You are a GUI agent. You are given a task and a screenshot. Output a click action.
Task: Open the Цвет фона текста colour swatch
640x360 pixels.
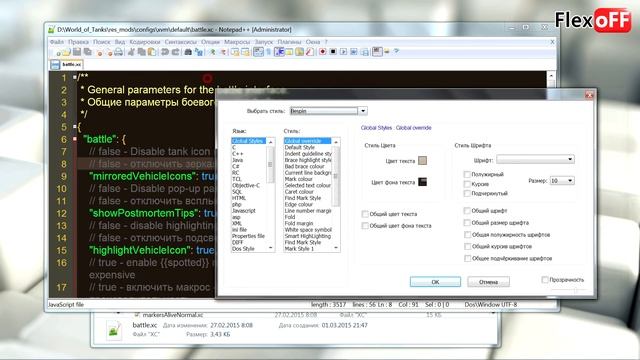point(422,182)
